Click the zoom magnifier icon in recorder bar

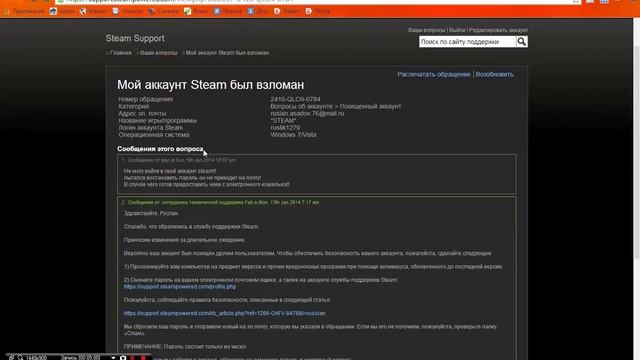[20, 358]
